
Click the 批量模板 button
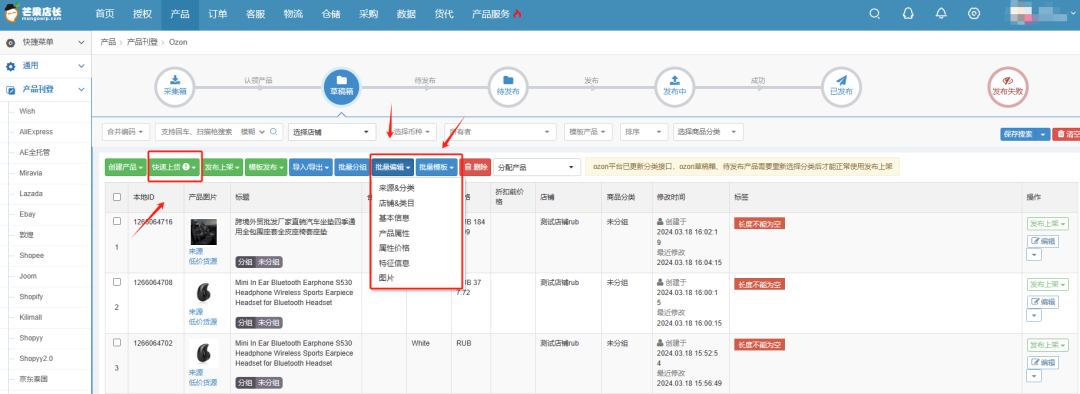pyautogui.click(x=437, y=167)
